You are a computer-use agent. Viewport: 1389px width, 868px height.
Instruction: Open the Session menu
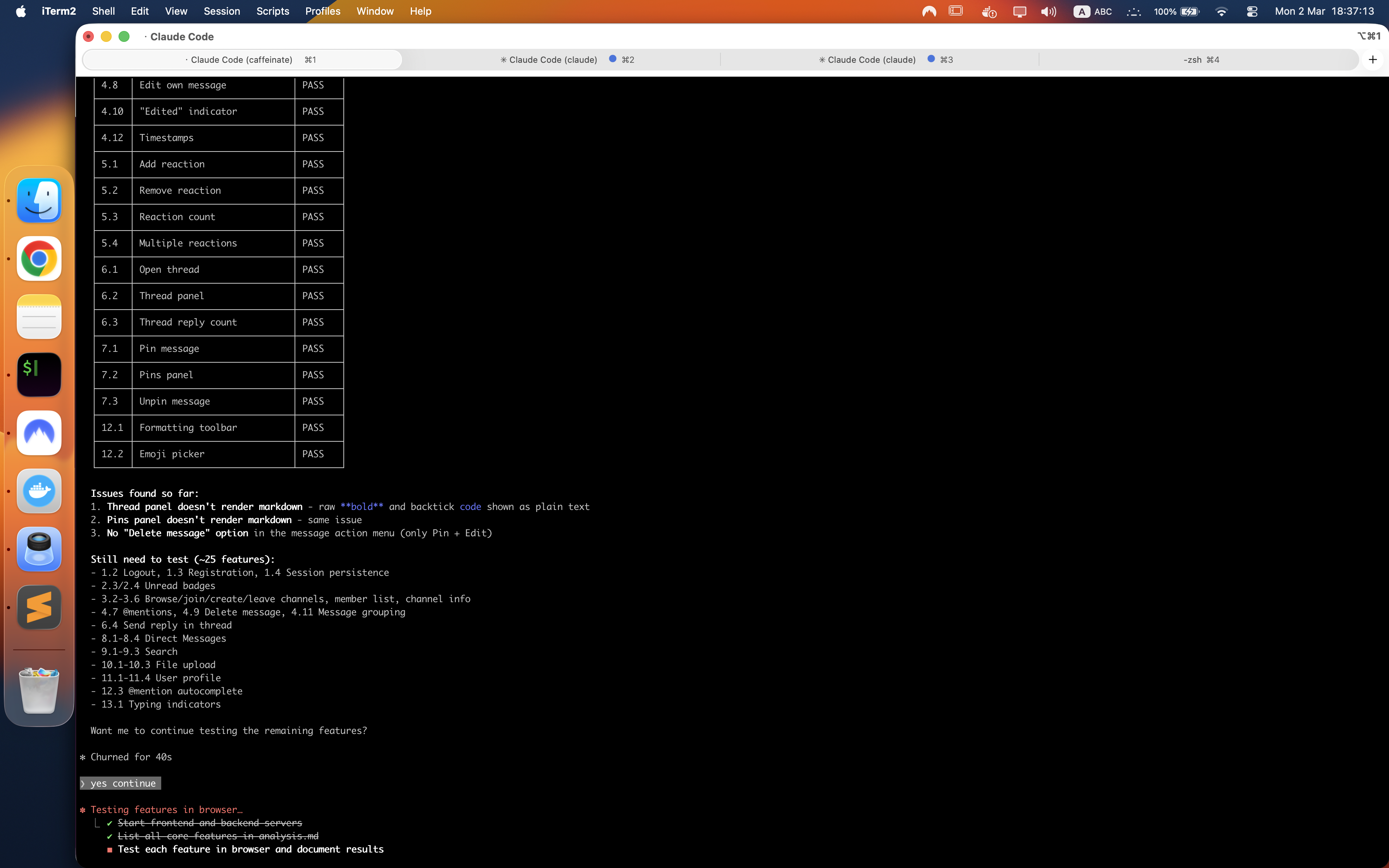pyautogui.click(x=222, y=12)
